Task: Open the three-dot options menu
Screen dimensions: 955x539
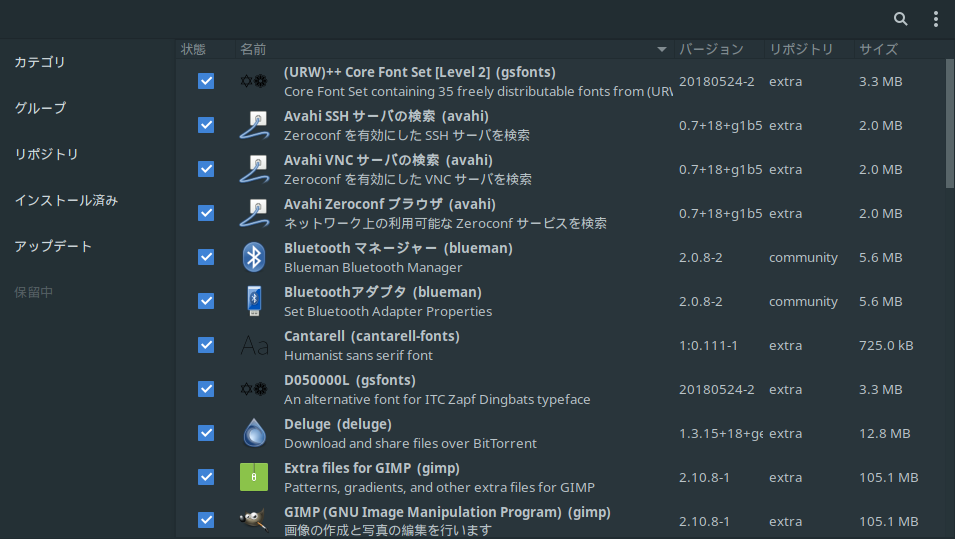Action: 936,19
